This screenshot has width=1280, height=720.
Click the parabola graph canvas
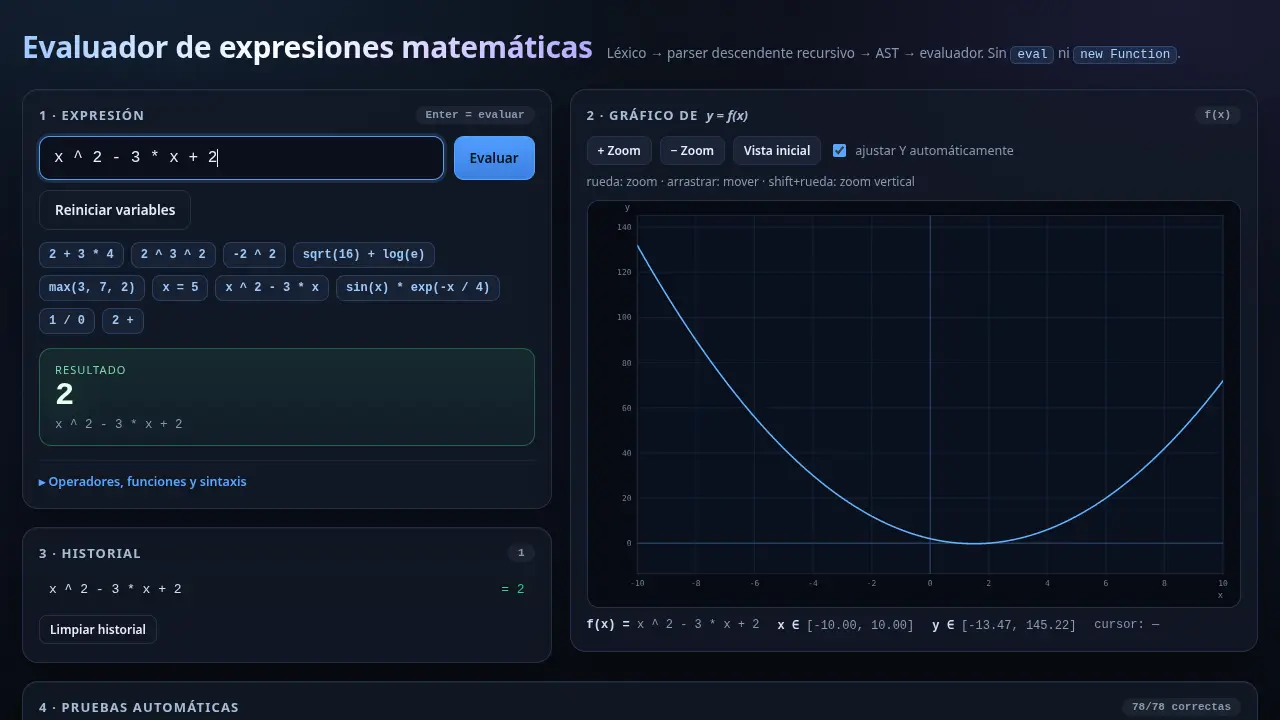pos(913,404)
